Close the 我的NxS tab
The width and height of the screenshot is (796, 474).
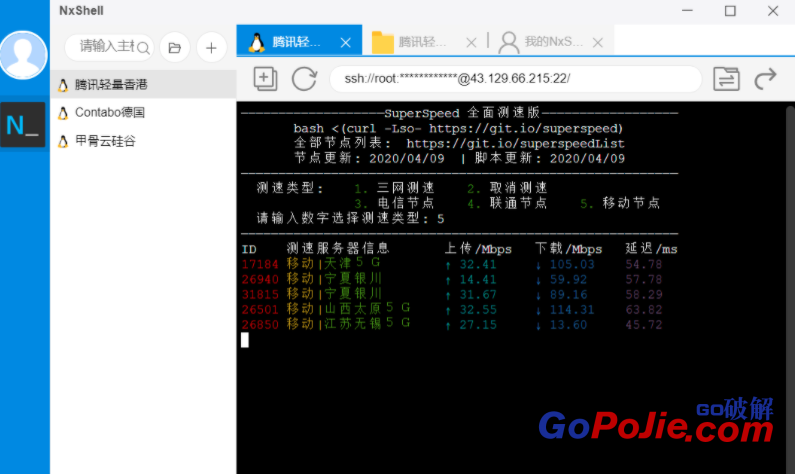click(597, 42)
